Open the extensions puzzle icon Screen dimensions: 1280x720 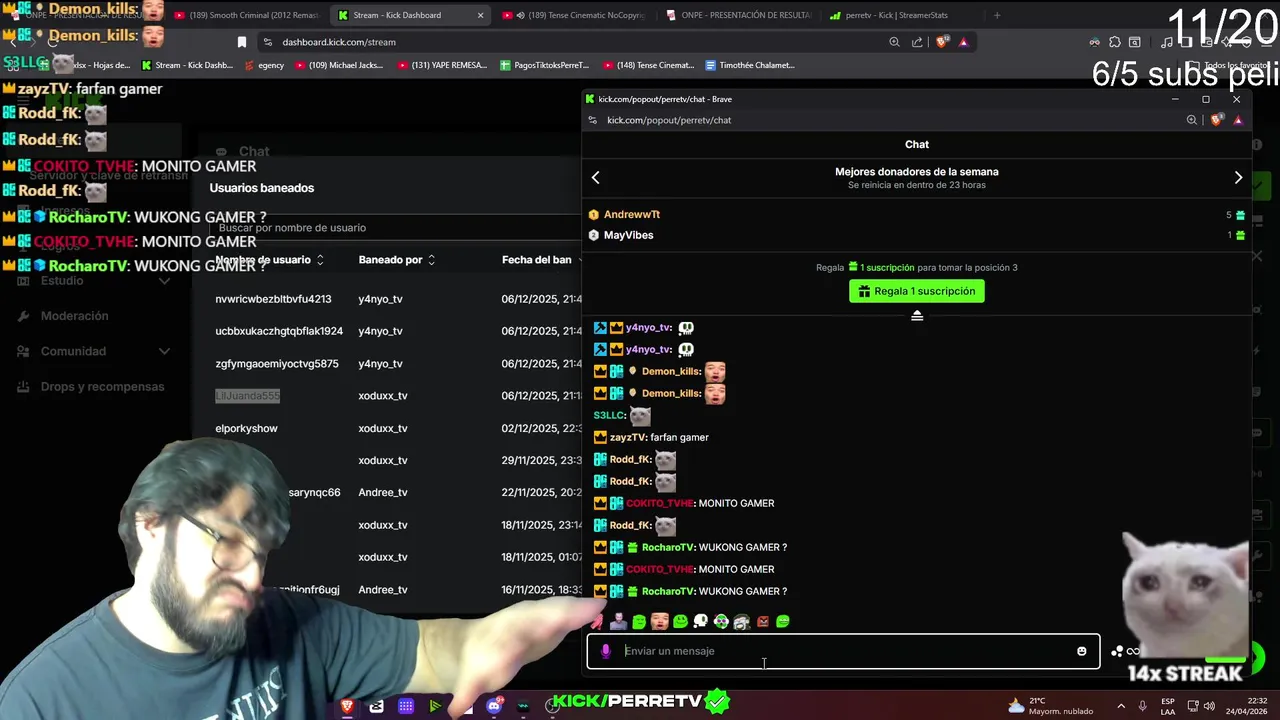pyautogui.click(x=1115, y=42)
